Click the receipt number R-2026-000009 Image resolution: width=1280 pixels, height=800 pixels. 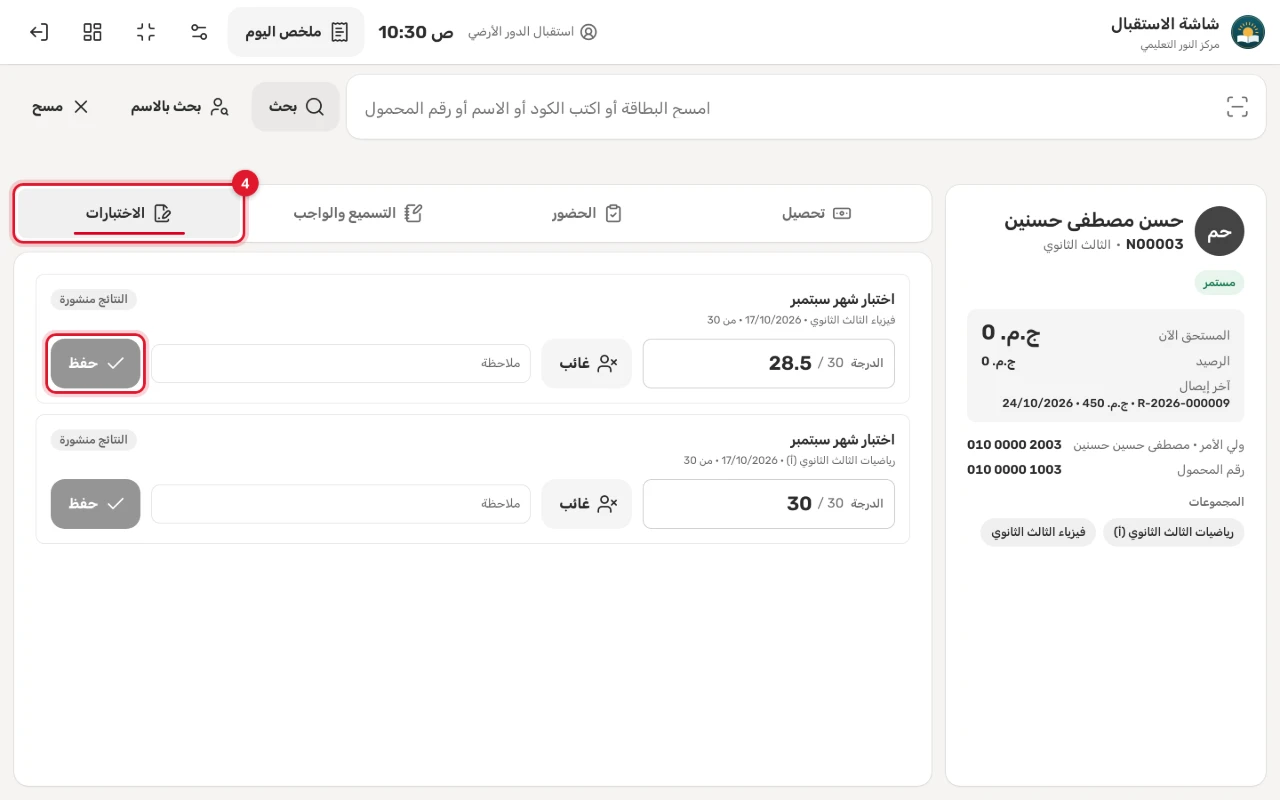pos(1183,403)
